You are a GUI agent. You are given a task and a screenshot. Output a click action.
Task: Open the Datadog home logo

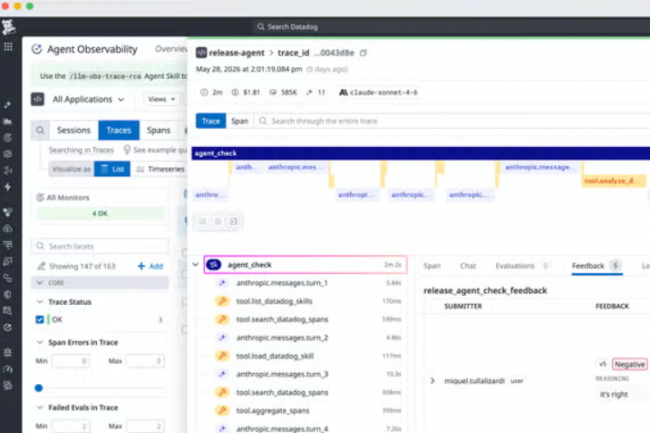(8, 27)
